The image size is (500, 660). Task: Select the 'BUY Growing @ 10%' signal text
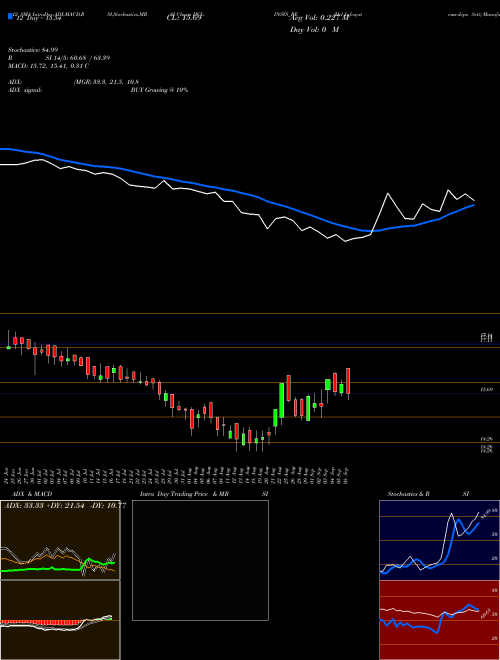(159, 90)
